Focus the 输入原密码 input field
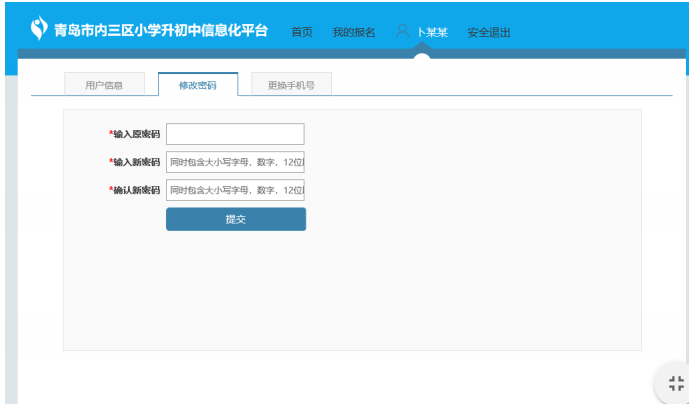 [235, 134]
